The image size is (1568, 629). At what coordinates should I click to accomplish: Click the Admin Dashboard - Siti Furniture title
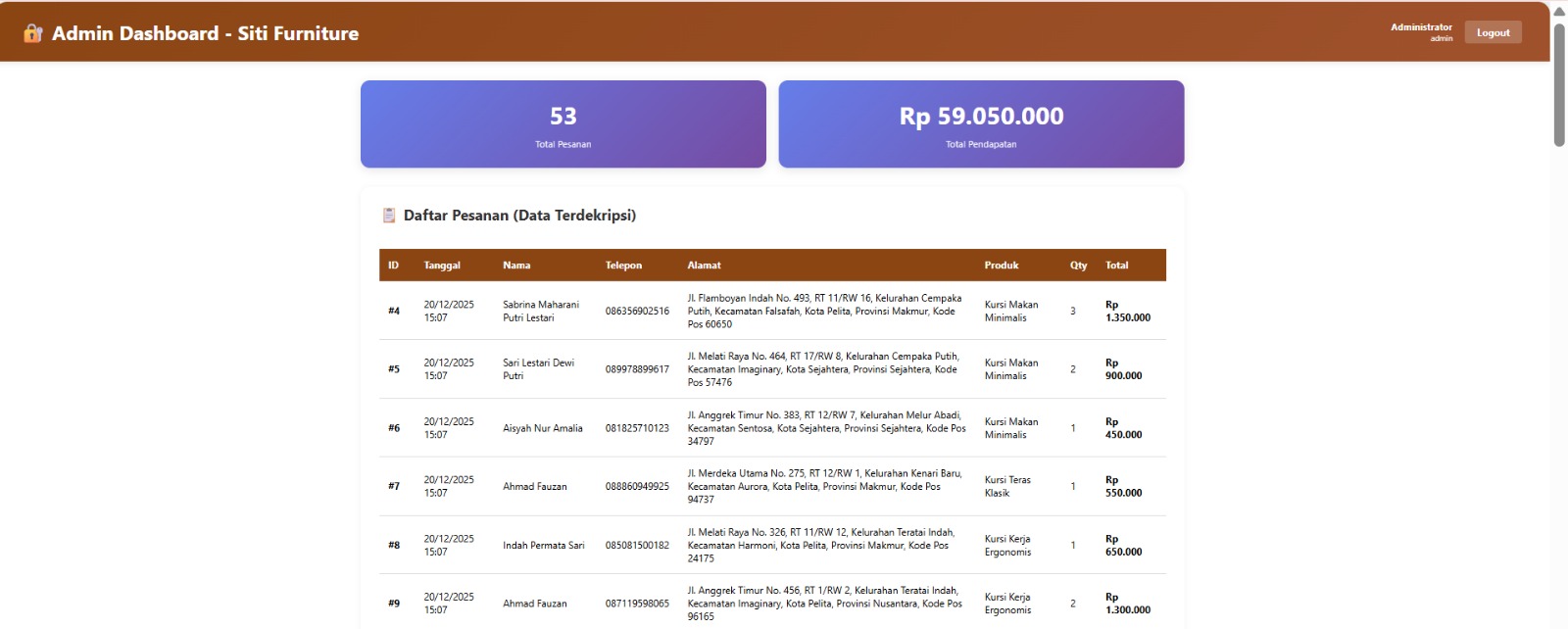coord(205,33)
